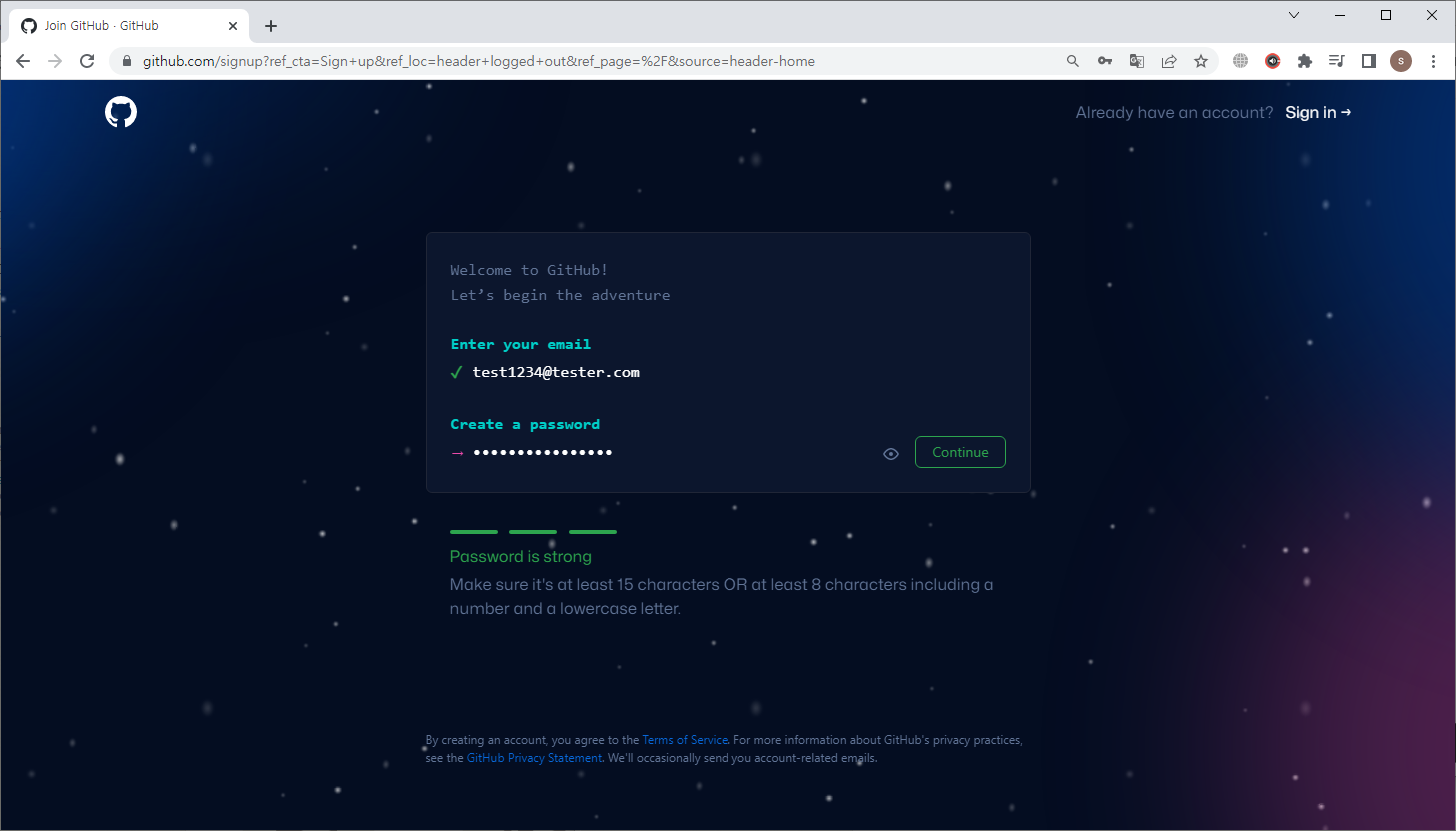Image resolution: width=1456 pixels, height=831 pixels.
Task: Click the GitHub Octocat logo
Action: [121, 112]
